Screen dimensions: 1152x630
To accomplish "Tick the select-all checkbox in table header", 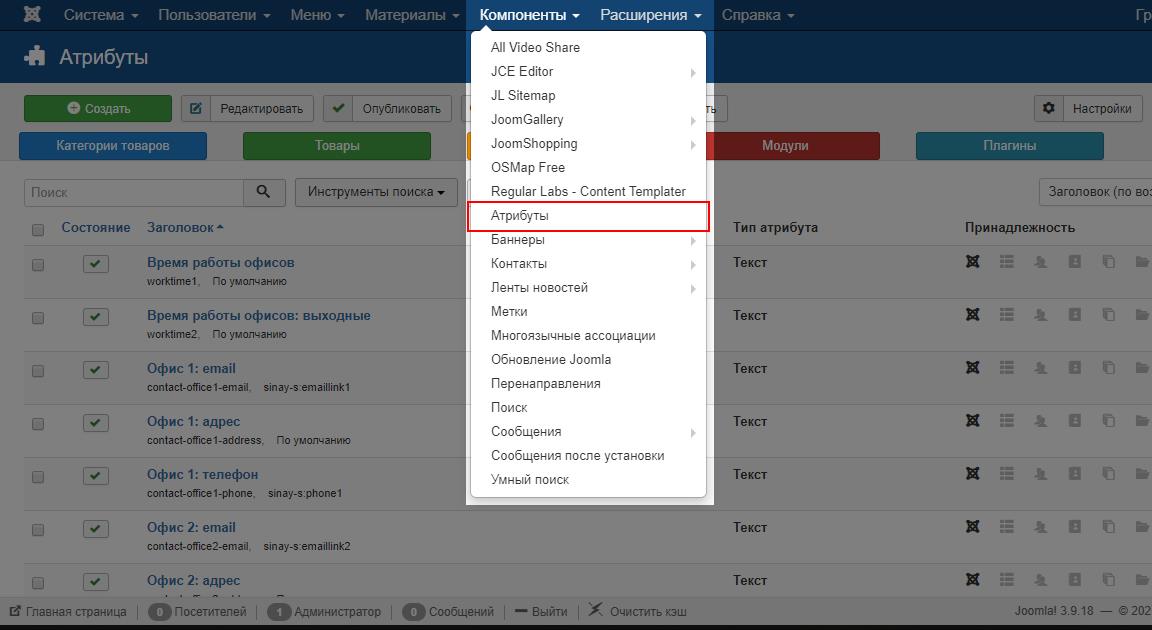I will [x=38, y=230].
